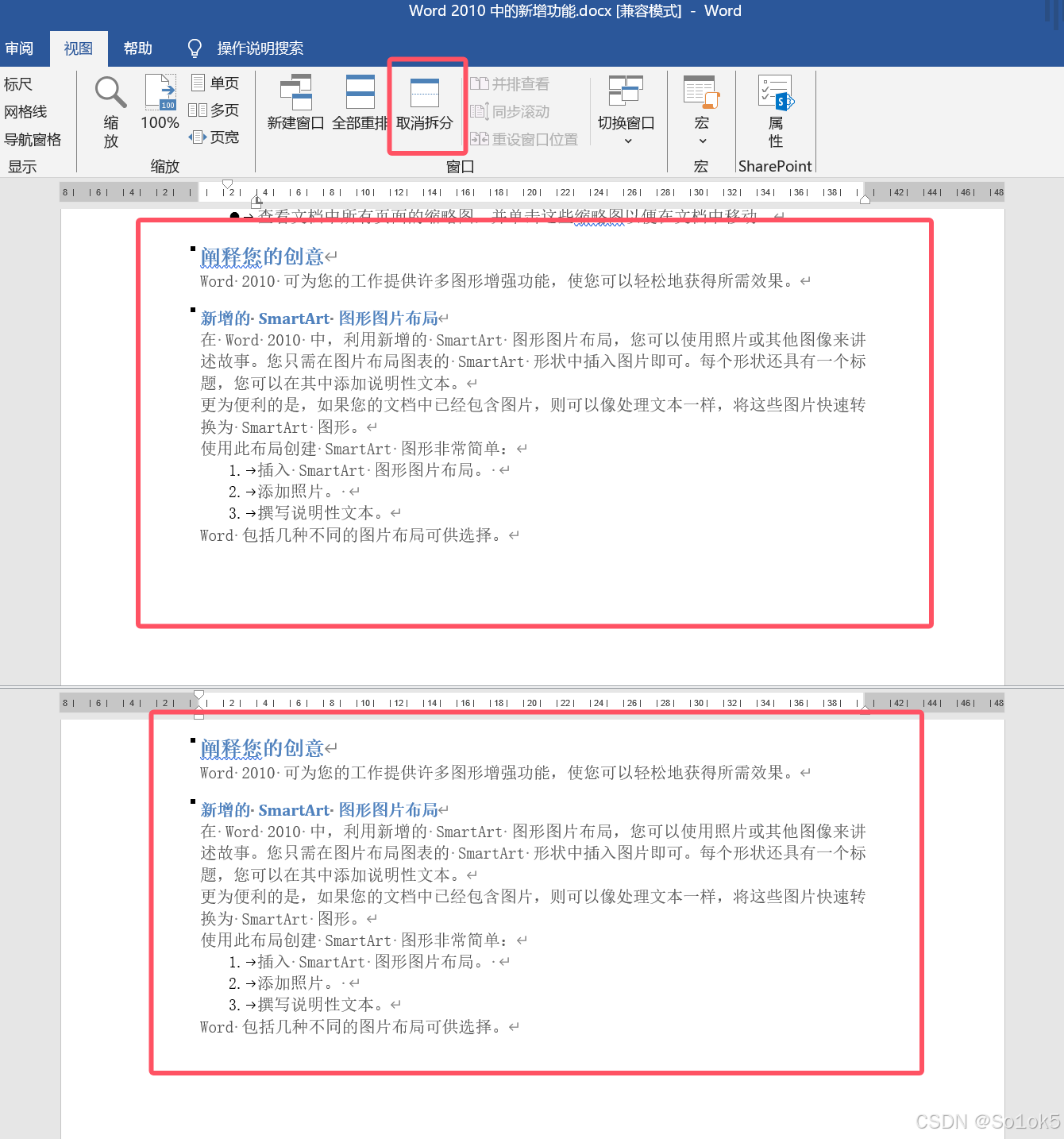
Task: Select multiple pages view (多页)
Action: [214, 110]
